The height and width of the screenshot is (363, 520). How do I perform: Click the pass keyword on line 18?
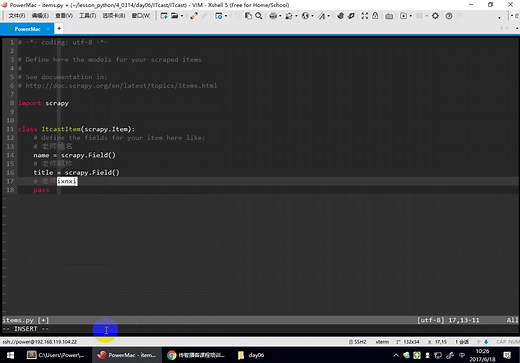pos(41,190)
